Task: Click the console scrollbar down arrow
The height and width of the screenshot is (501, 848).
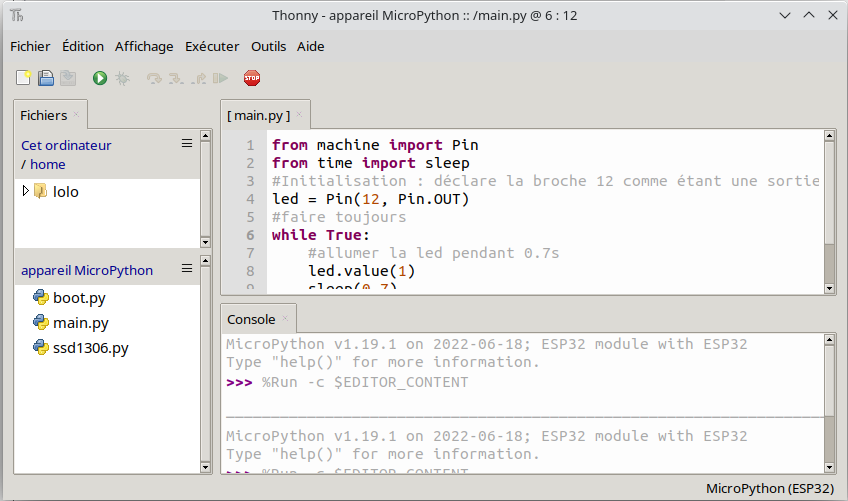Action: tap(829, 467)
